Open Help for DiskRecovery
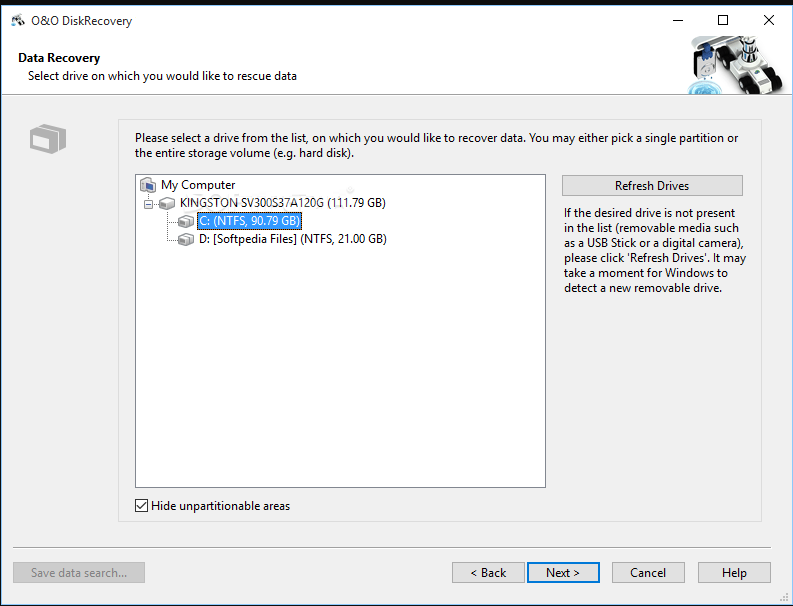Screen dimensions: 793x606 tap(734, 573)
